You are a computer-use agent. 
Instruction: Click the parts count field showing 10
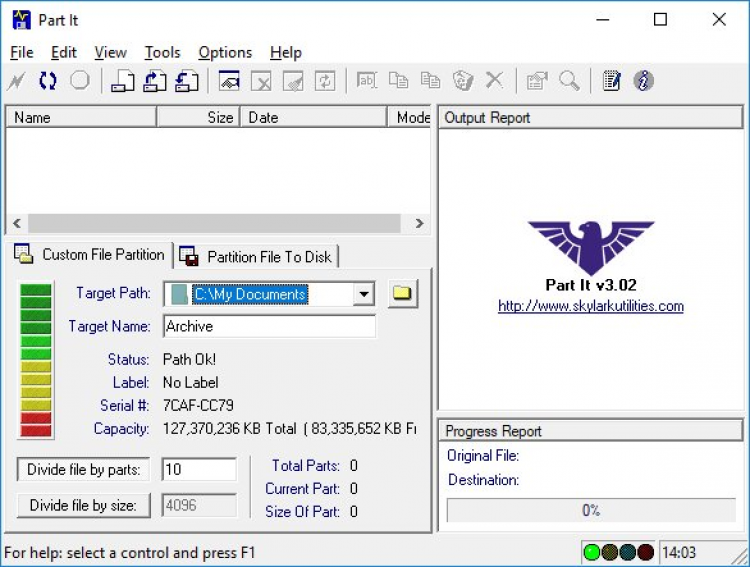(x=199, y=469)
